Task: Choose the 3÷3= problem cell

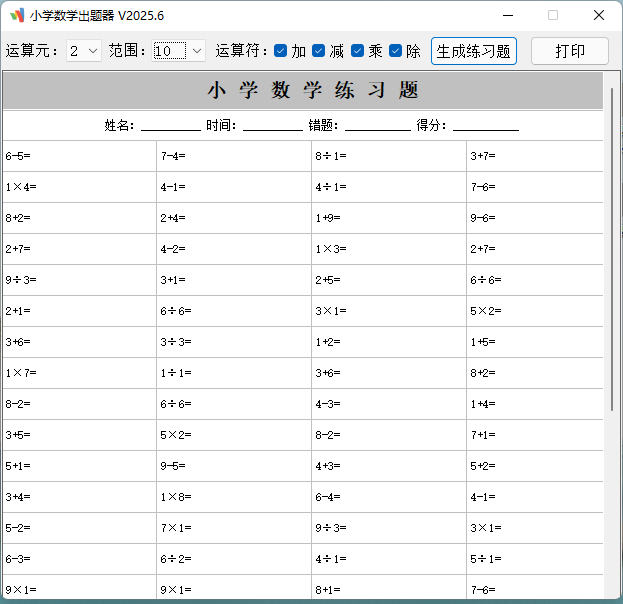Action: coord(234,342)
